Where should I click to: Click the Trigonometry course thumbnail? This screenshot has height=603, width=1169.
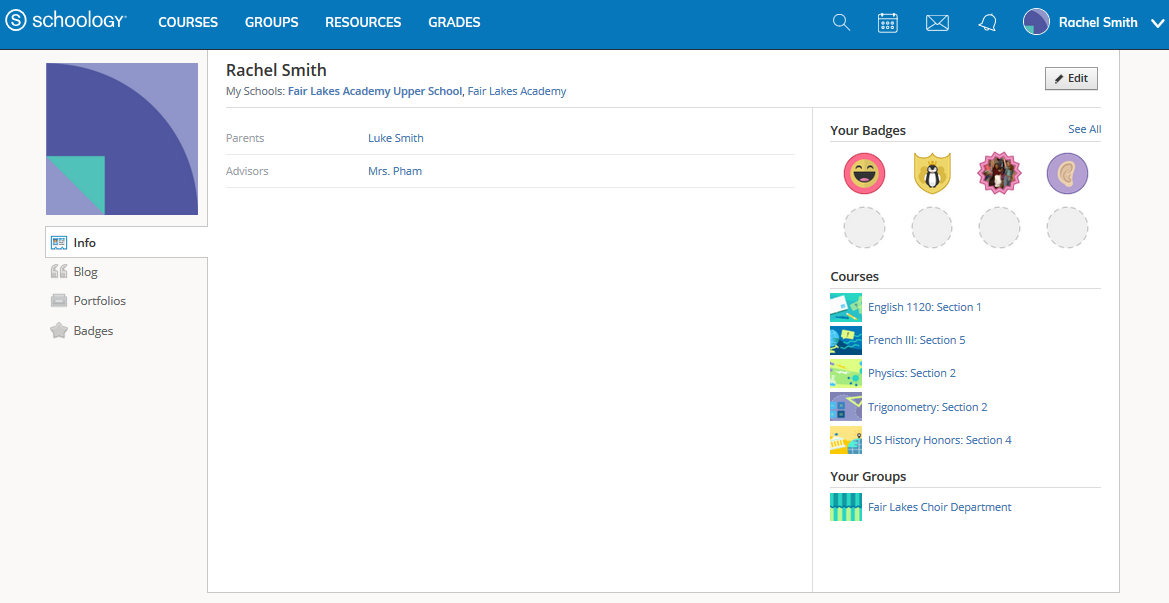[x=845, y=407]
